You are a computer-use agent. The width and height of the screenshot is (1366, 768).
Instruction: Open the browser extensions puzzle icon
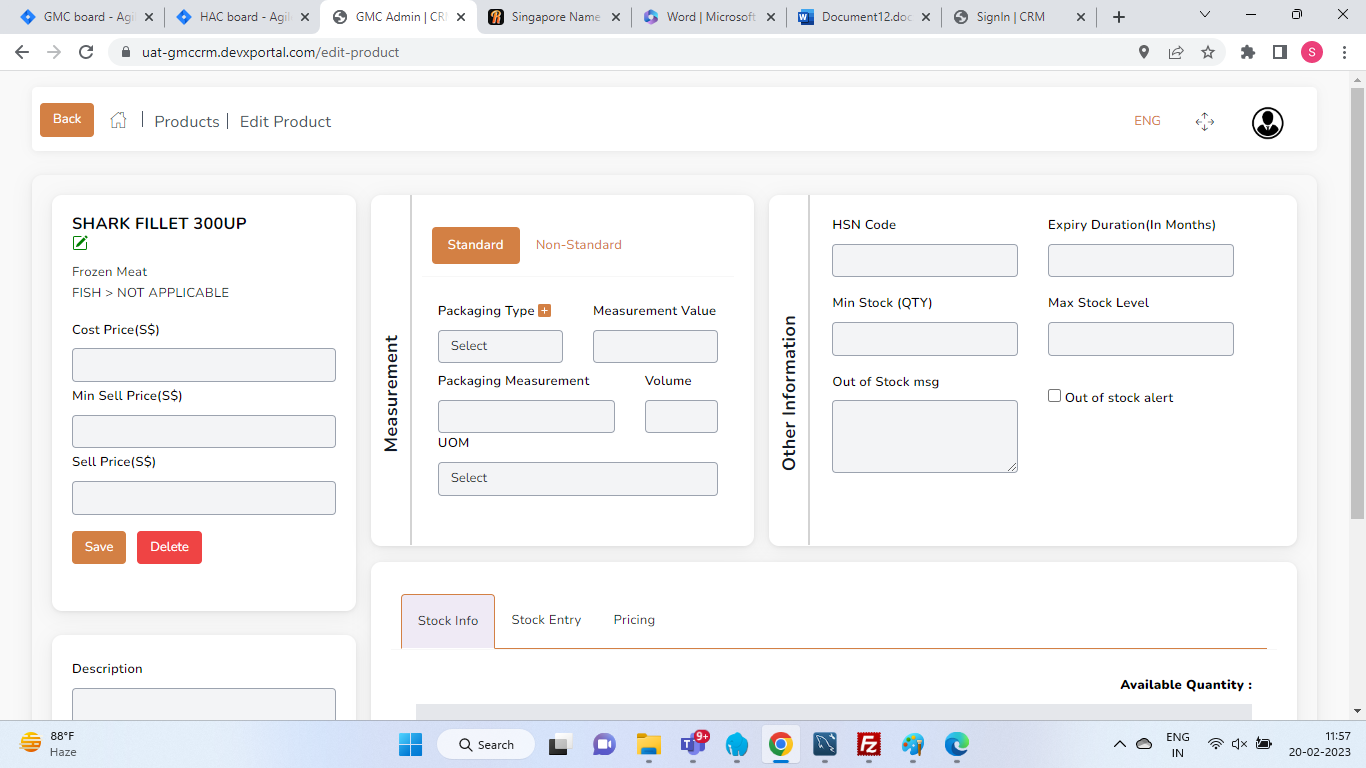click(1247, 52)
